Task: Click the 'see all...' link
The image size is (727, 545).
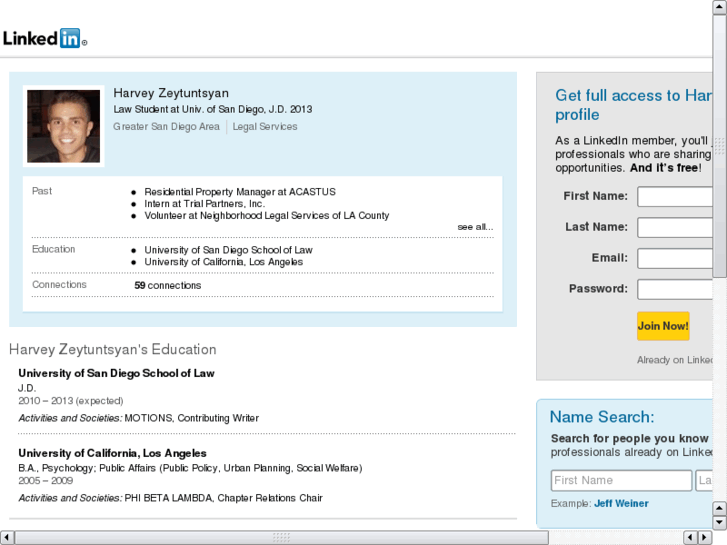Action: [x=475, y=227]
